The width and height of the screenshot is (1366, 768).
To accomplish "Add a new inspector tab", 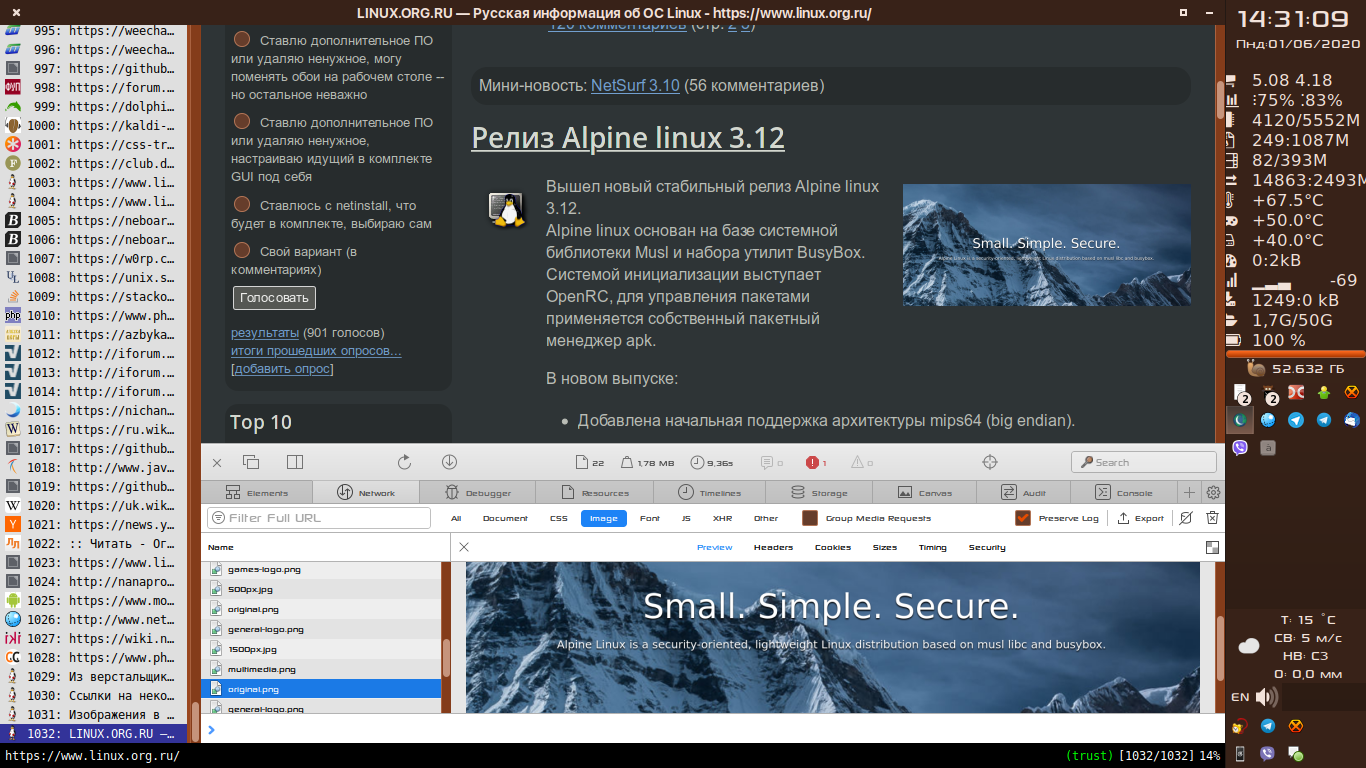I will click(1189, 492).
